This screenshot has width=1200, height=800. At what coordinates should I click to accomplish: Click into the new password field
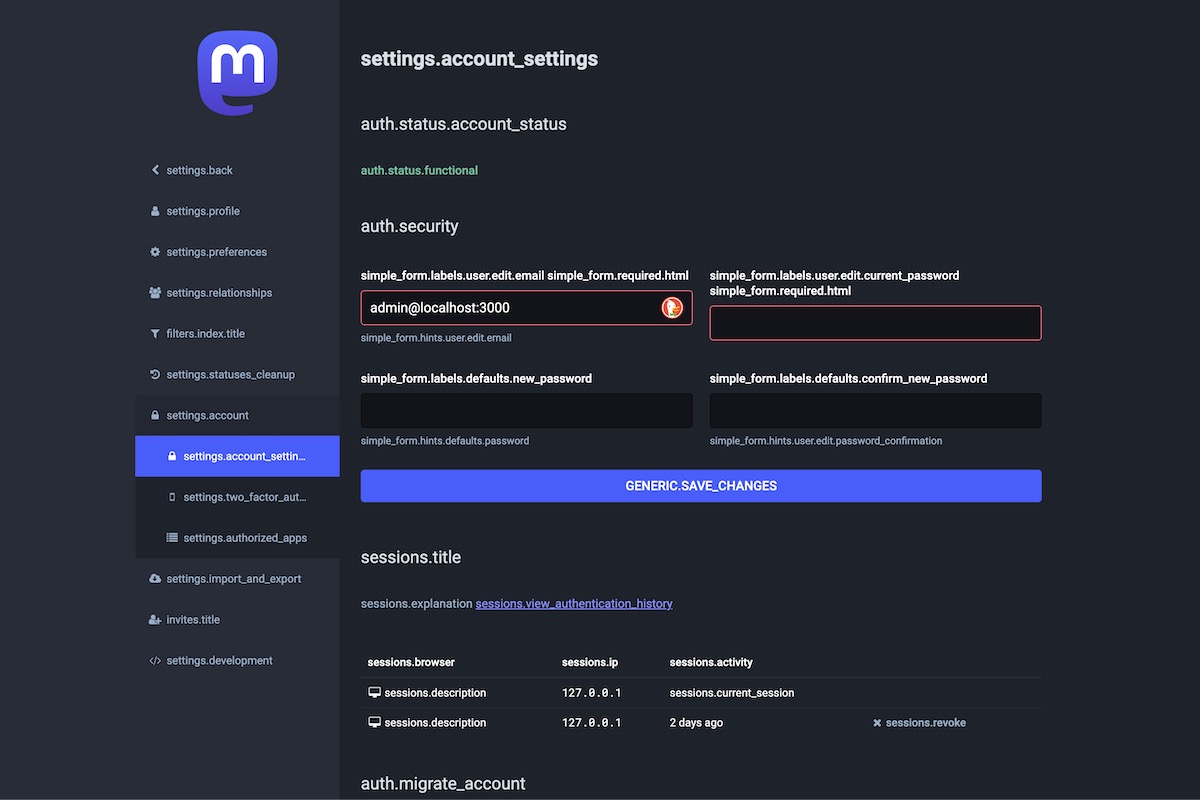click(526, 411)
